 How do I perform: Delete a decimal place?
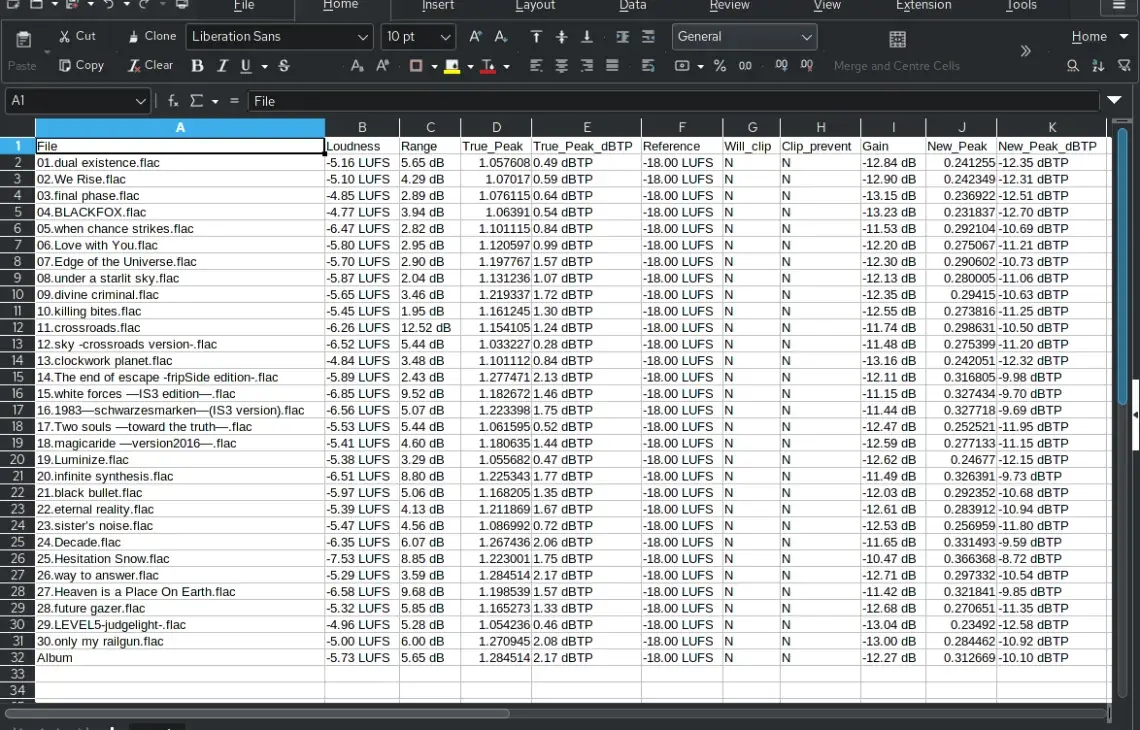[x=807, y=66]
